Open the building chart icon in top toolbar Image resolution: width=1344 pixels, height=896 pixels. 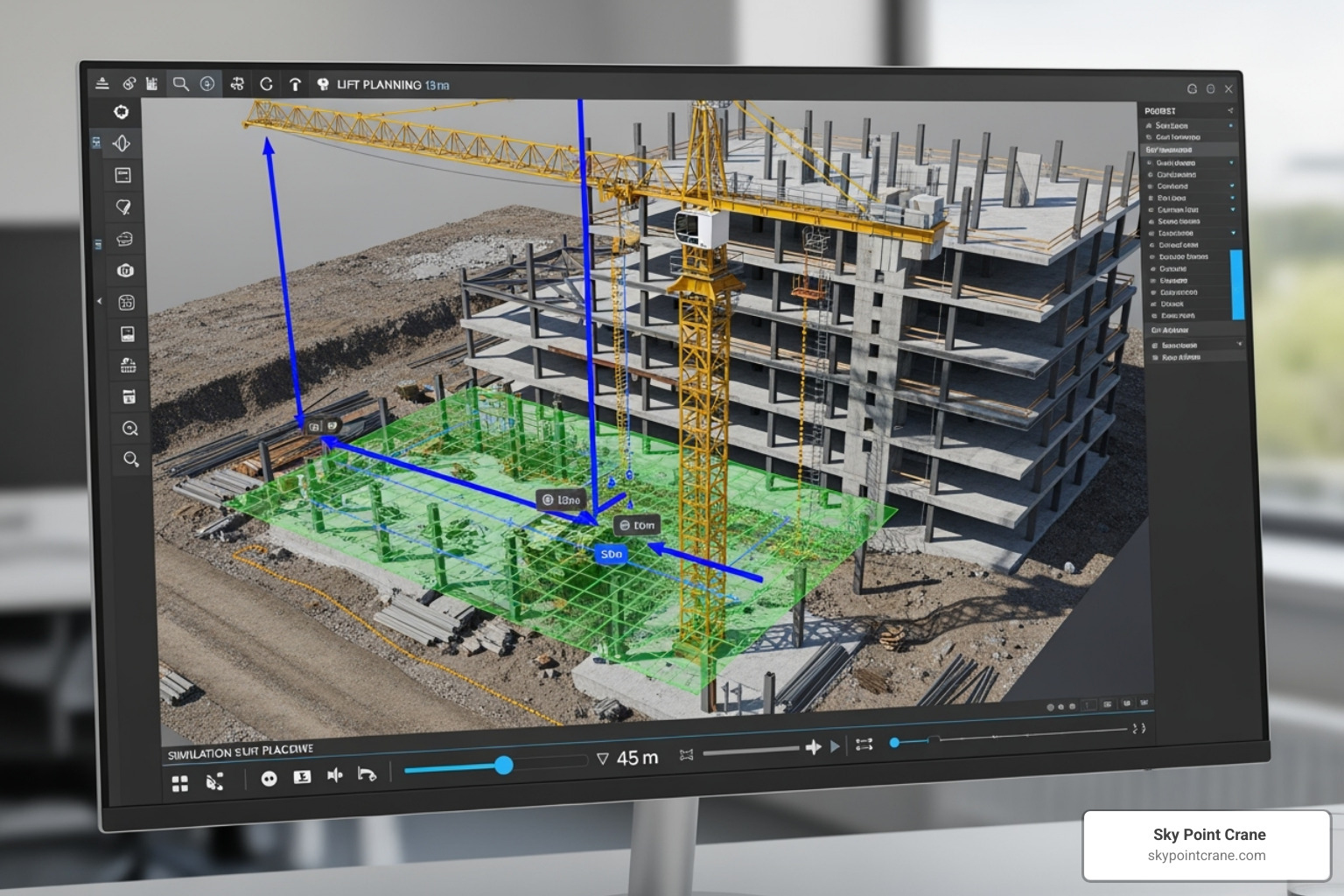(152, 84)
